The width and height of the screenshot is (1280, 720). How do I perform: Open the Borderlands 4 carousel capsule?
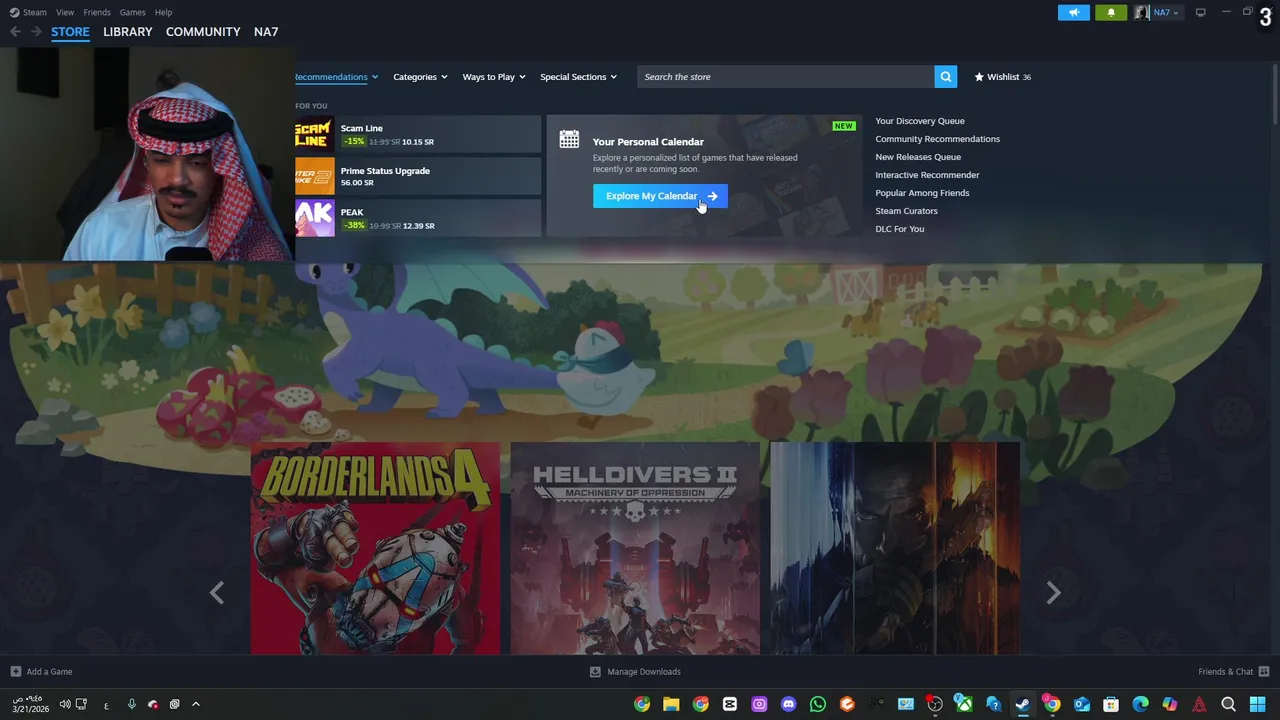(x=375, y=549)
